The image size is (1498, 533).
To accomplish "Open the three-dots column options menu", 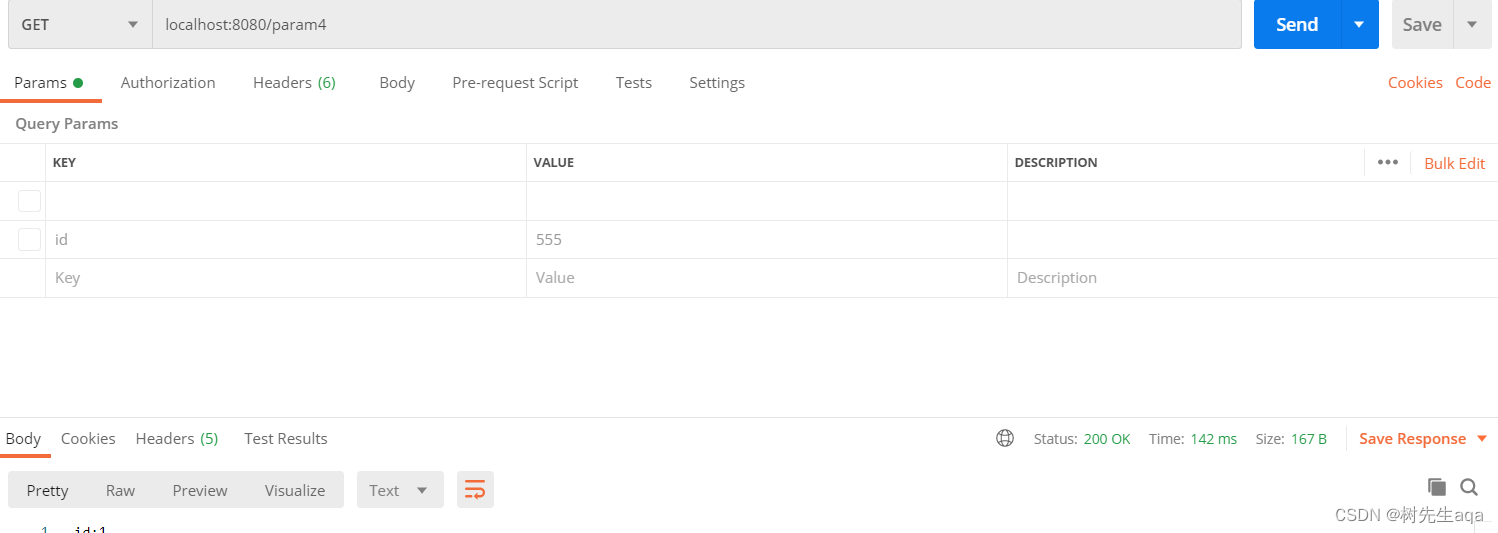I will coord(1388,162).
